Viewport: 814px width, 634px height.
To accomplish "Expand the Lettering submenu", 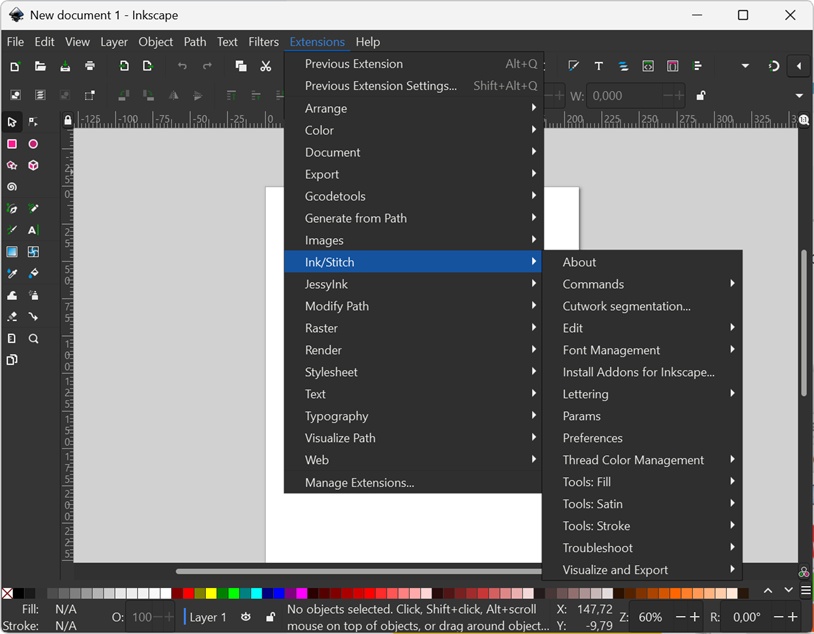I will tap(642, 394).
